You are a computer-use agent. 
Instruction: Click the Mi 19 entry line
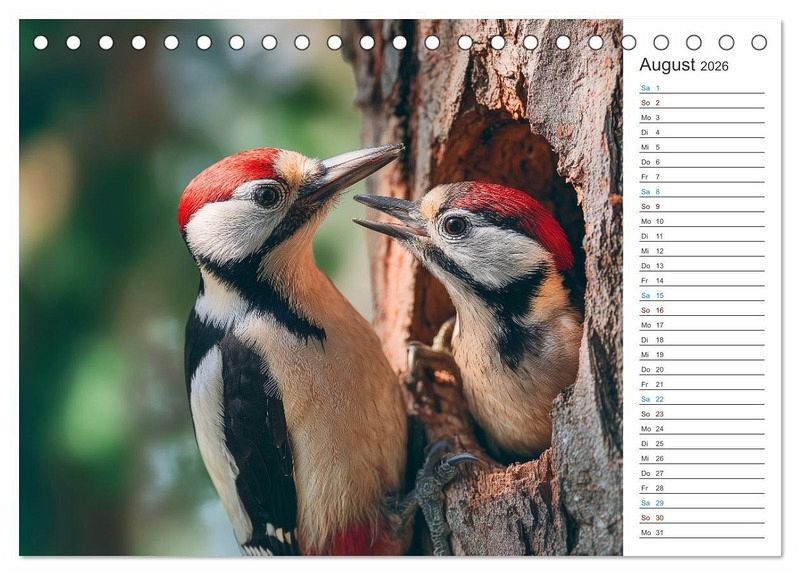tap(701, 355)
